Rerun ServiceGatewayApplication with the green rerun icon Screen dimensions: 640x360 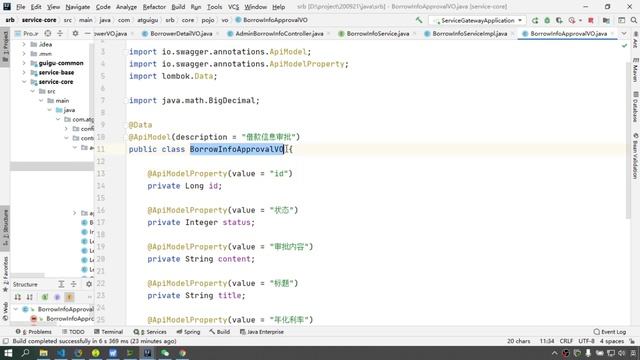[535, 20]
